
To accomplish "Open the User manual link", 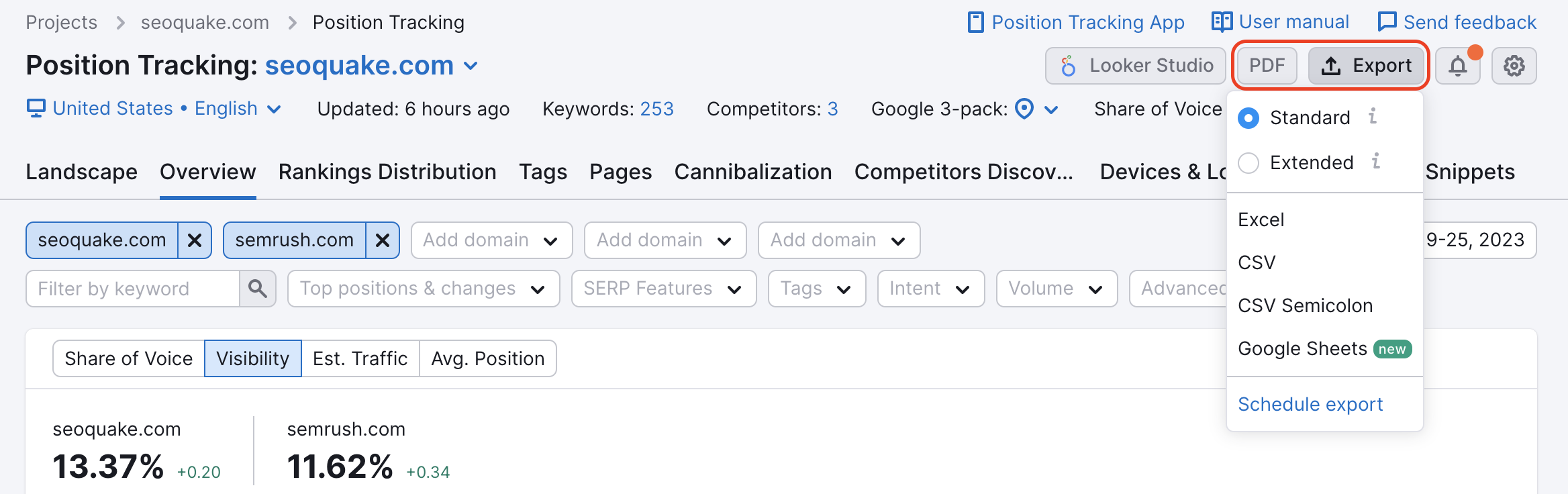I will click(x=1281, y=22).
